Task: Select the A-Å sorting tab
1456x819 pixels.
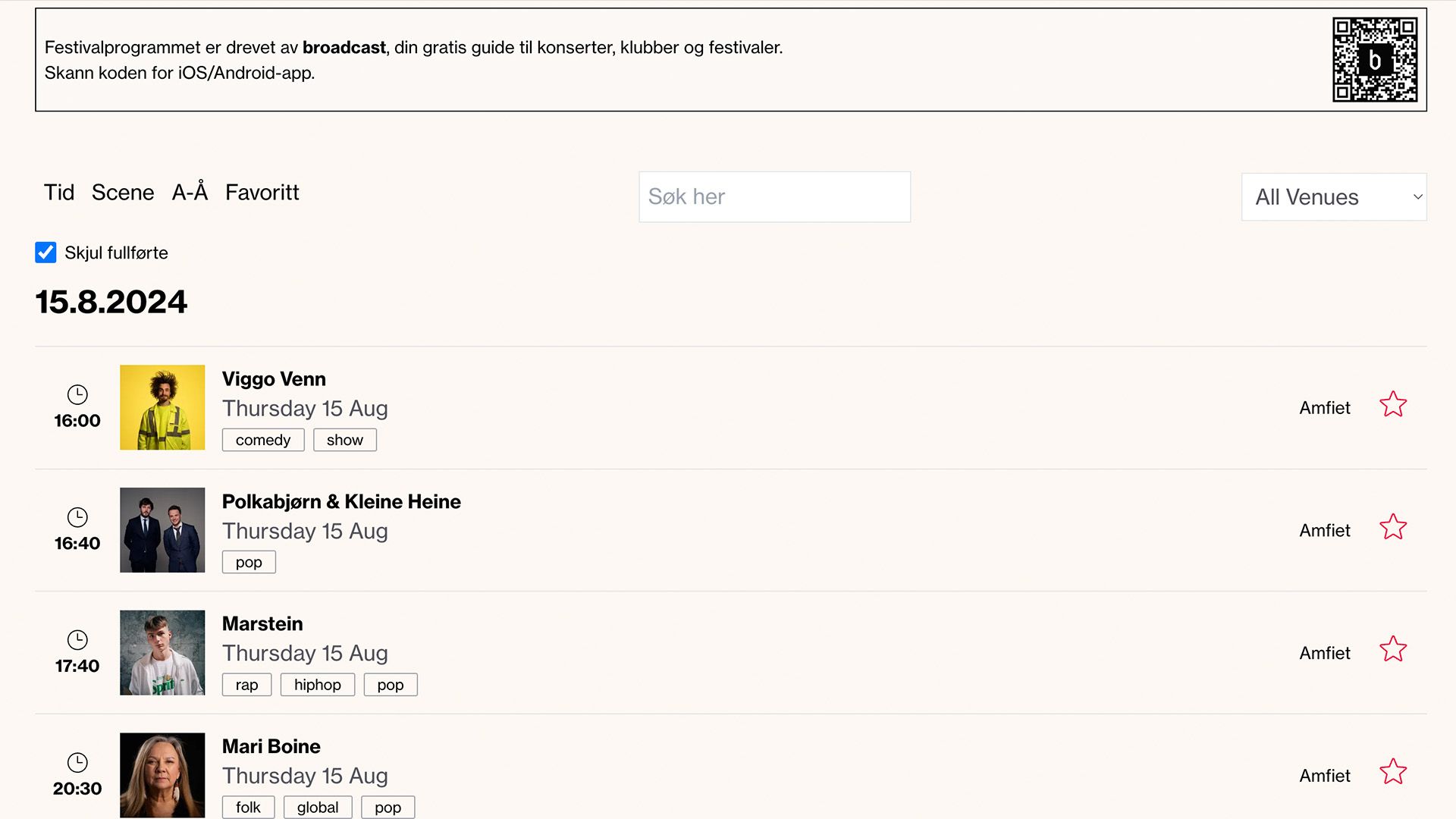Action: [189, 192]
